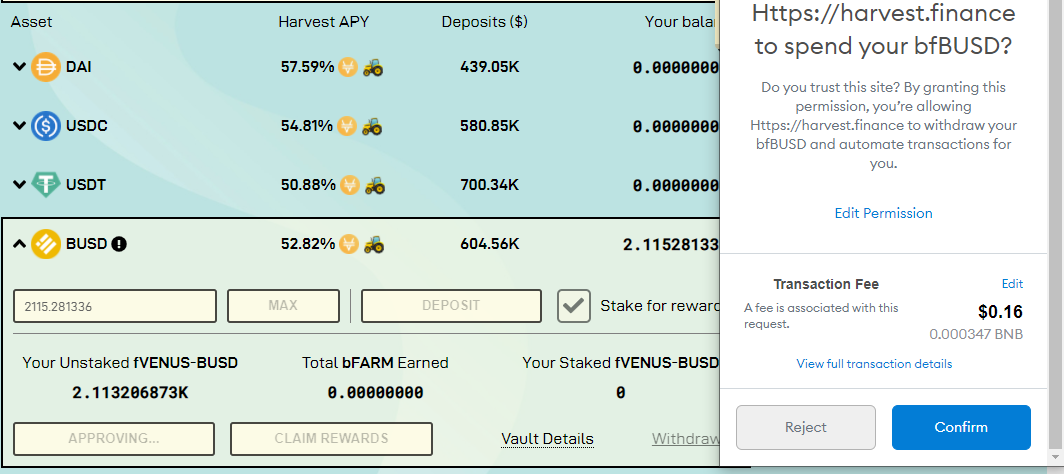Reject the MetaMask spend request
The image size is (1064, 474).
pyautogui.click(x=805, y=427)
